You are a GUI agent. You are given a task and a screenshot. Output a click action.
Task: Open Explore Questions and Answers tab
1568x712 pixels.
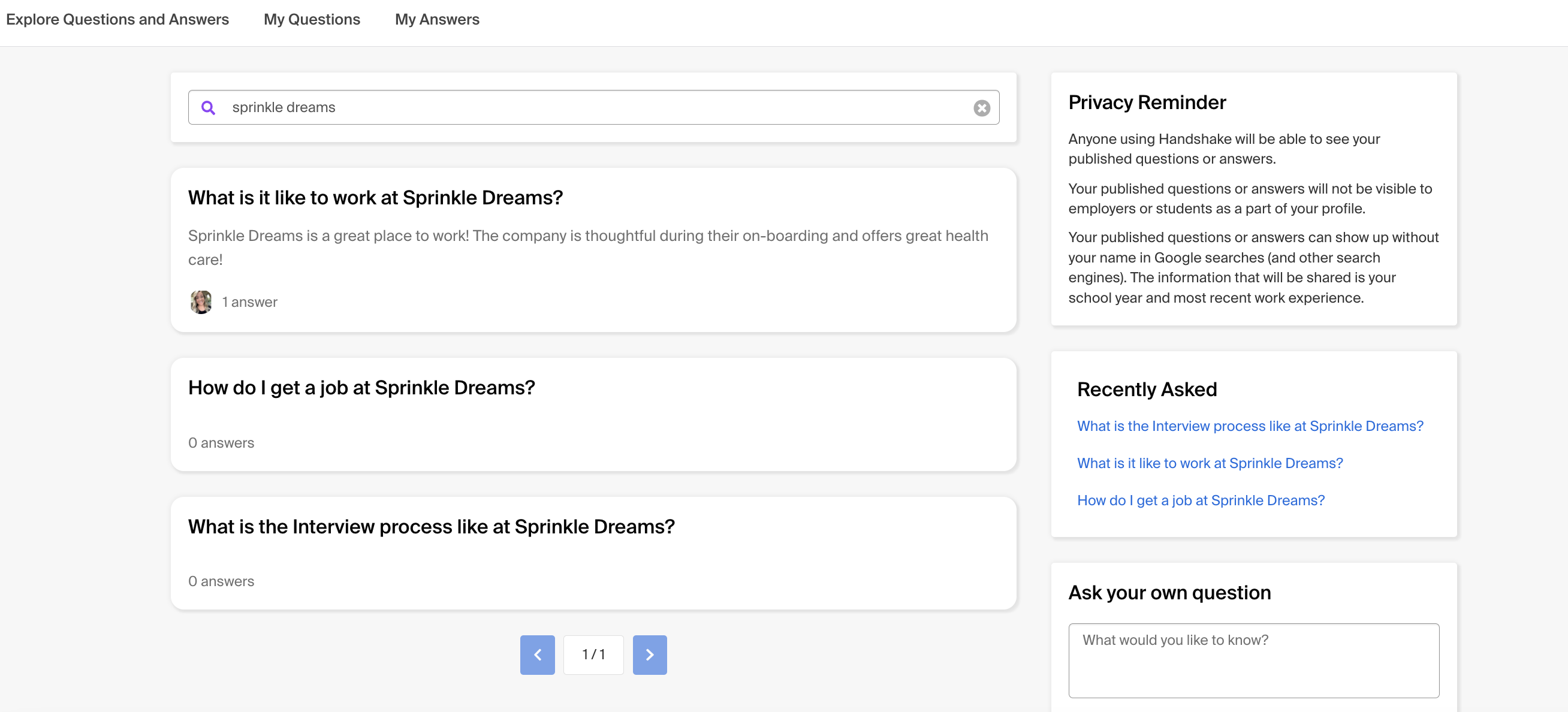tap(117, 19)
